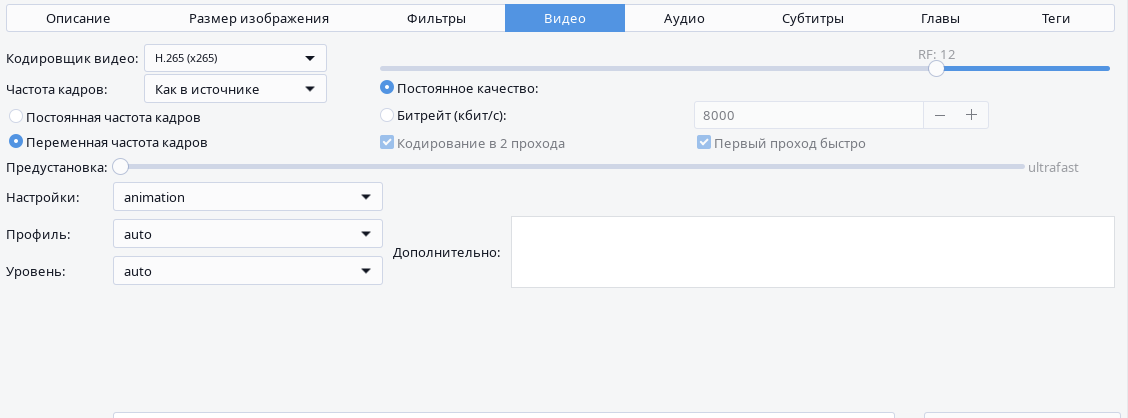Choose Постоянное качество radio button
1128x418 pixels.
point(387,88)
